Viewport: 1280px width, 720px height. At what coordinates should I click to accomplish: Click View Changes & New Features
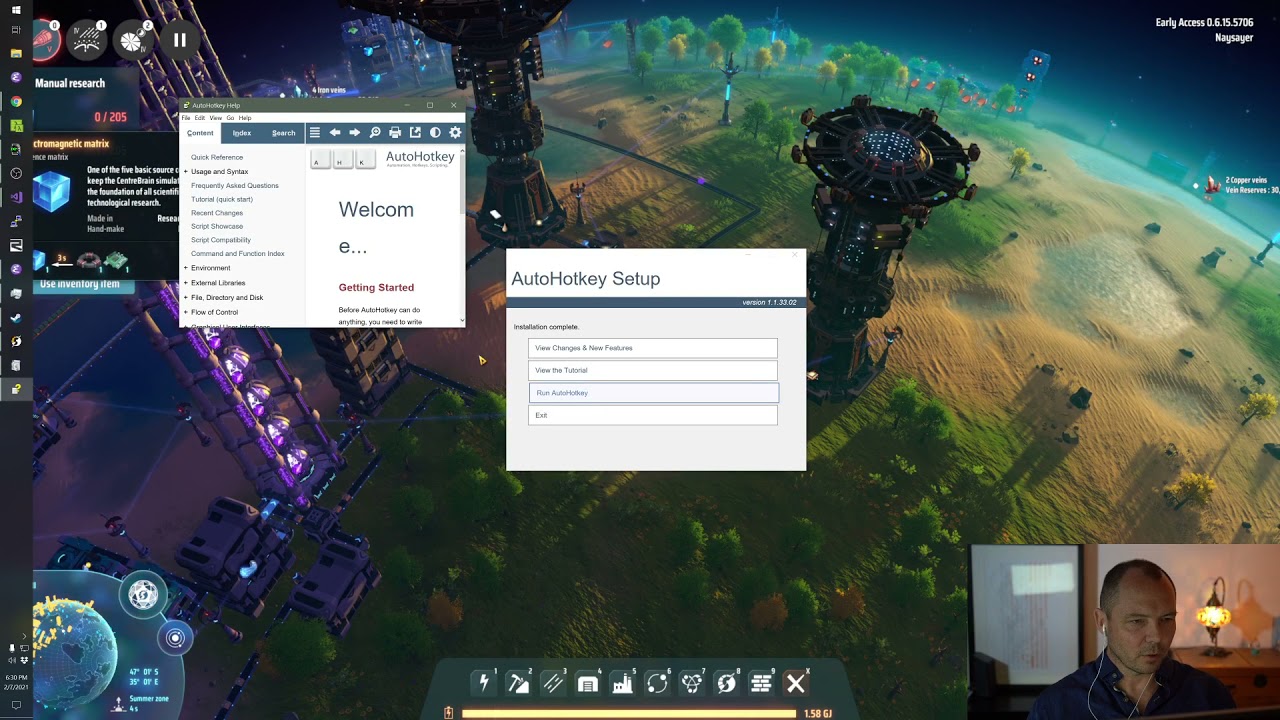point(653,348)
